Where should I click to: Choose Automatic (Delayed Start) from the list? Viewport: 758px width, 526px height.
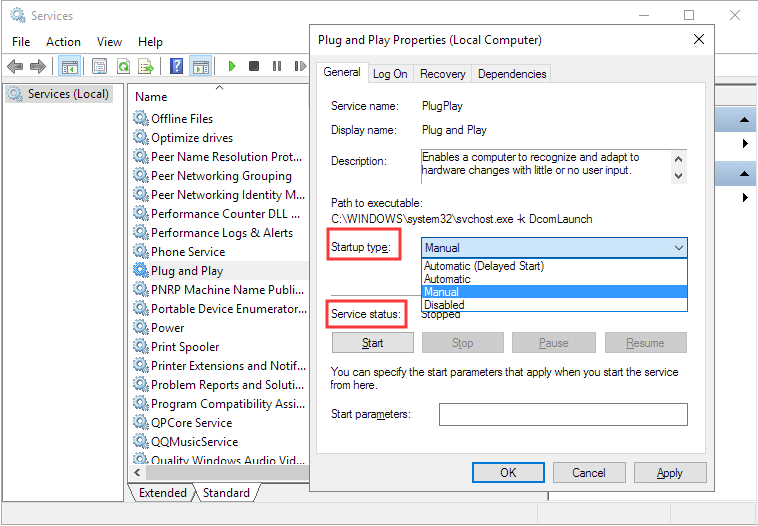[x=483, y=266]
